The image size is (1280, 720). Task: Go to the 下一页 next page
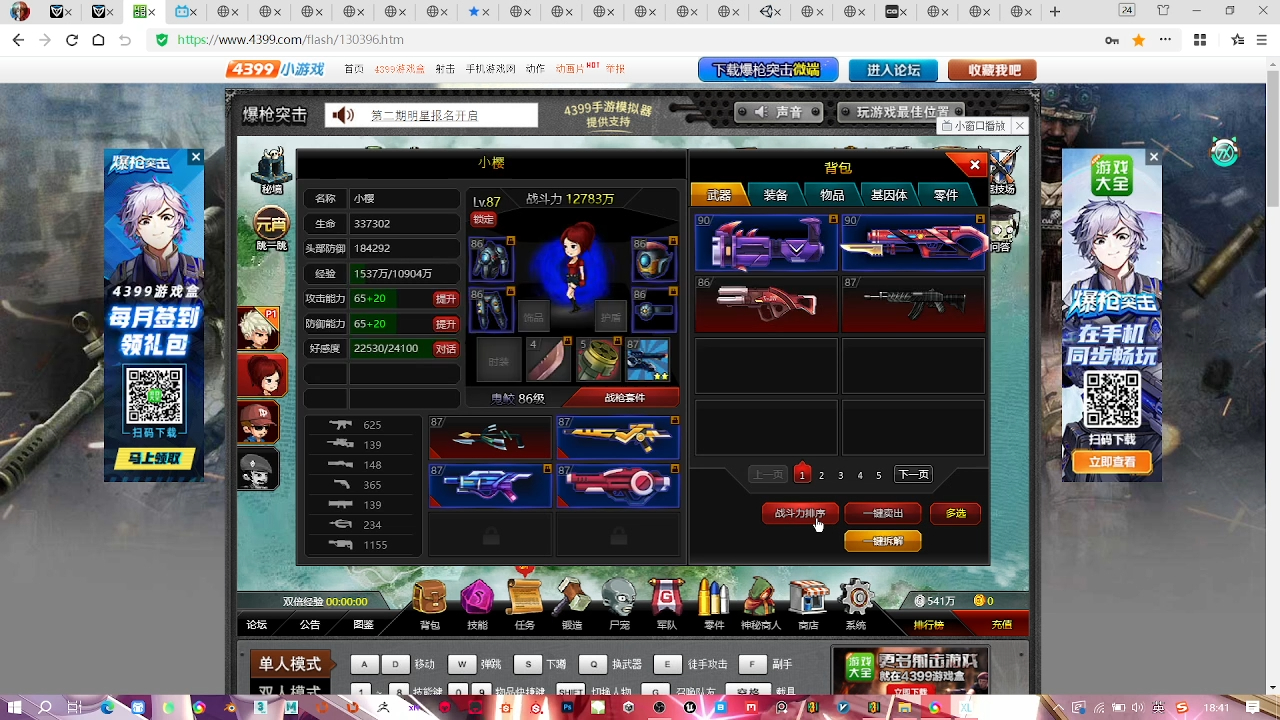[913, 475]
